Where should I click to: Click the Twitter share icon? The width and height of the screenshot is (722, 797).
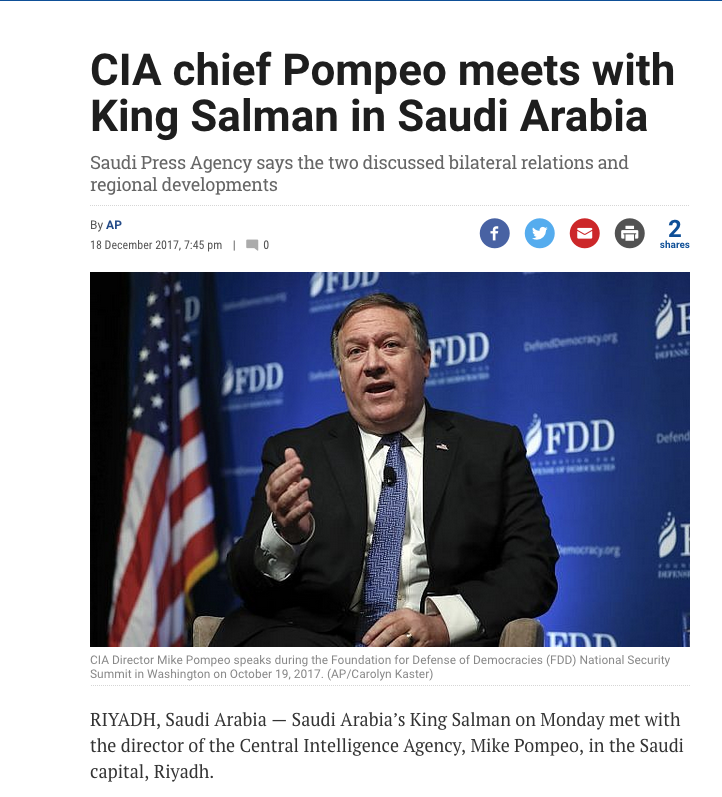tap(540, 234)
